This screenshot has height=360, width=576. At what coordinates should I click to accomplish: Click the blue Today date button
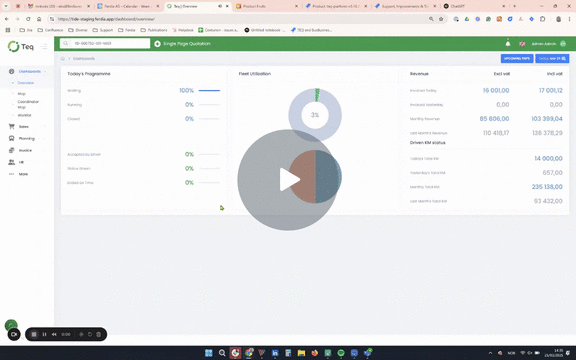pyautogui.click(x=552, y=58)
